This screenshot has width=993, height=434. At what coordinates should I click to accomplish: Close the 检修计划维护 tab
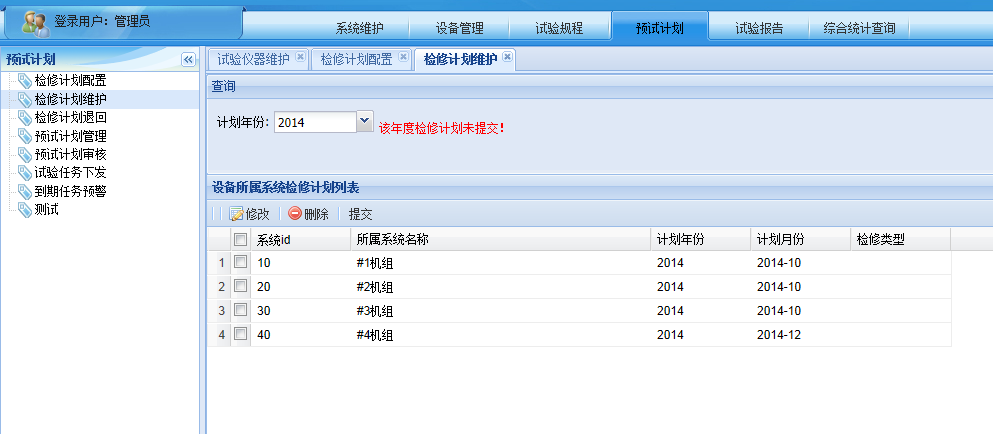tap(507, 58)
